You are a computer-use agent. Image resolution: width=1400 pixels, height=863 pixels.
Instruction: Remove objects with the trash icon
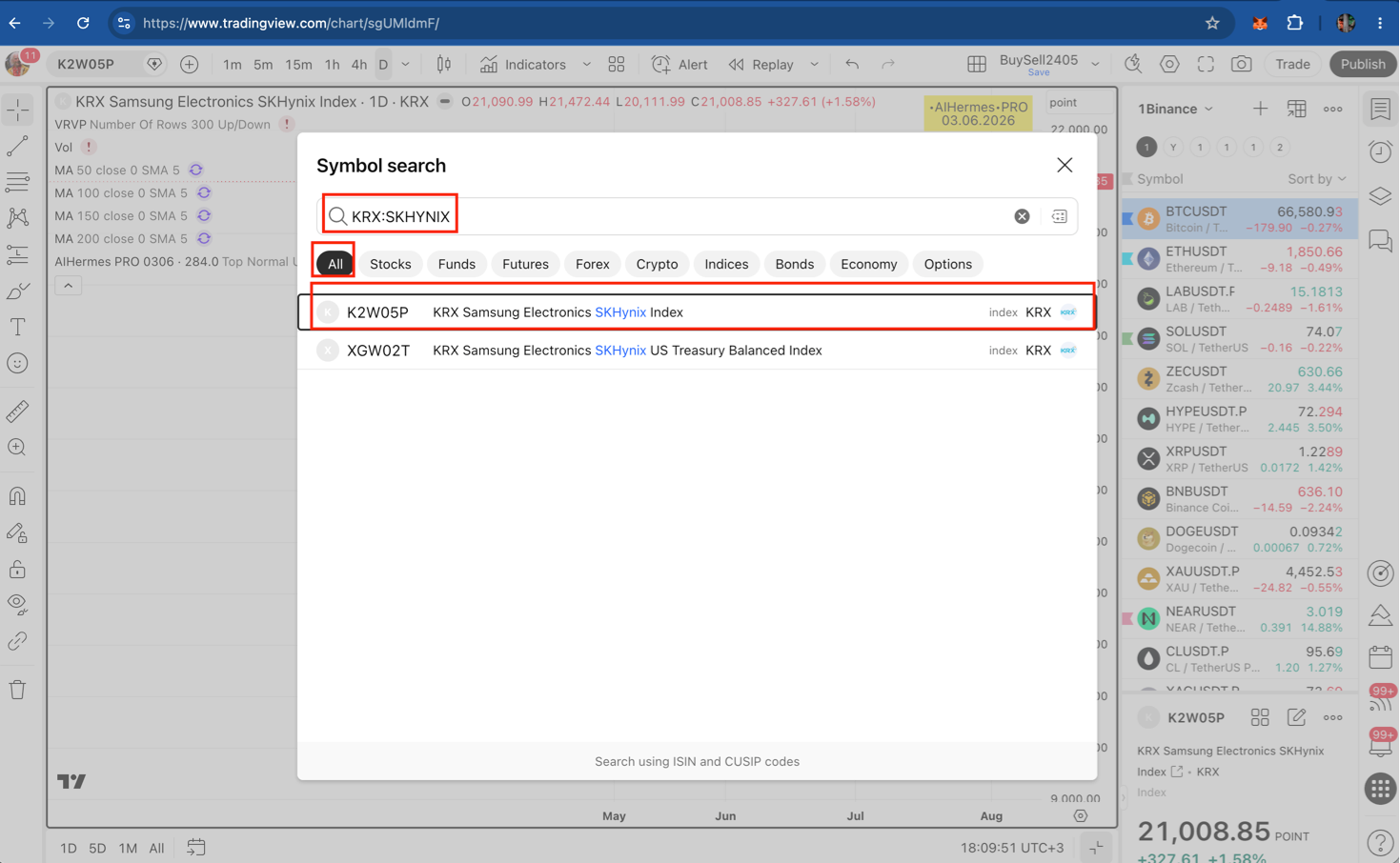pos(17,689)
